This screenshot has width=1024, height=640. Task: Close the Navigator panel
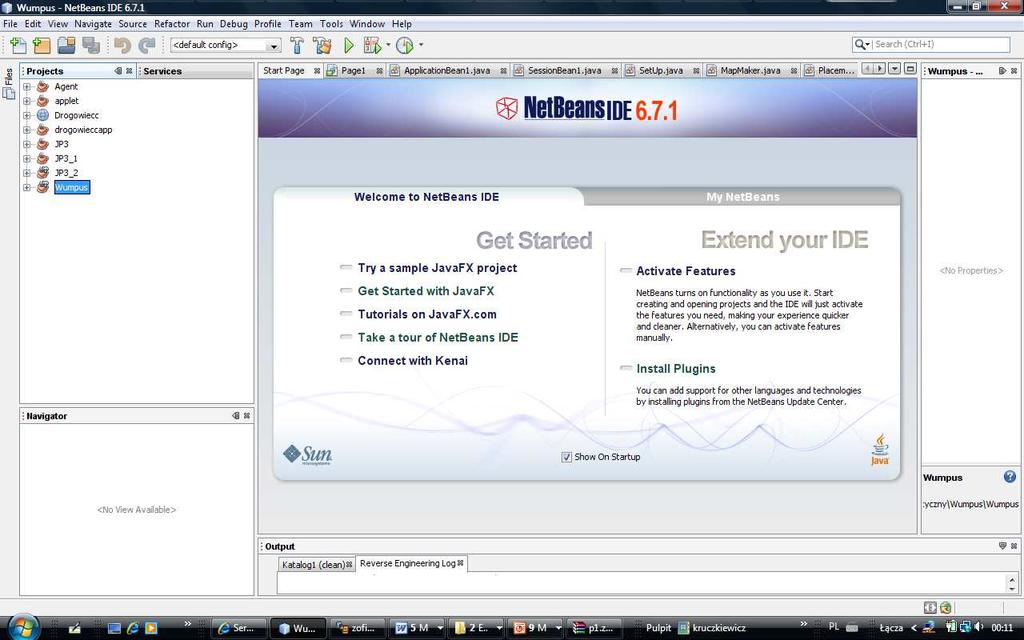tap(247, 415)
